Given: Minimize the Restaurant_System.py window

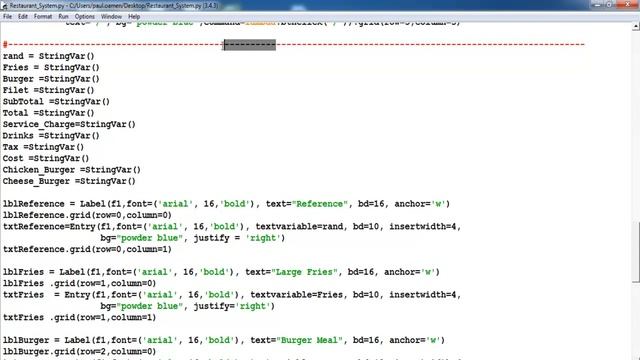Looking at the screenshot, I should (x=598, y=4).
